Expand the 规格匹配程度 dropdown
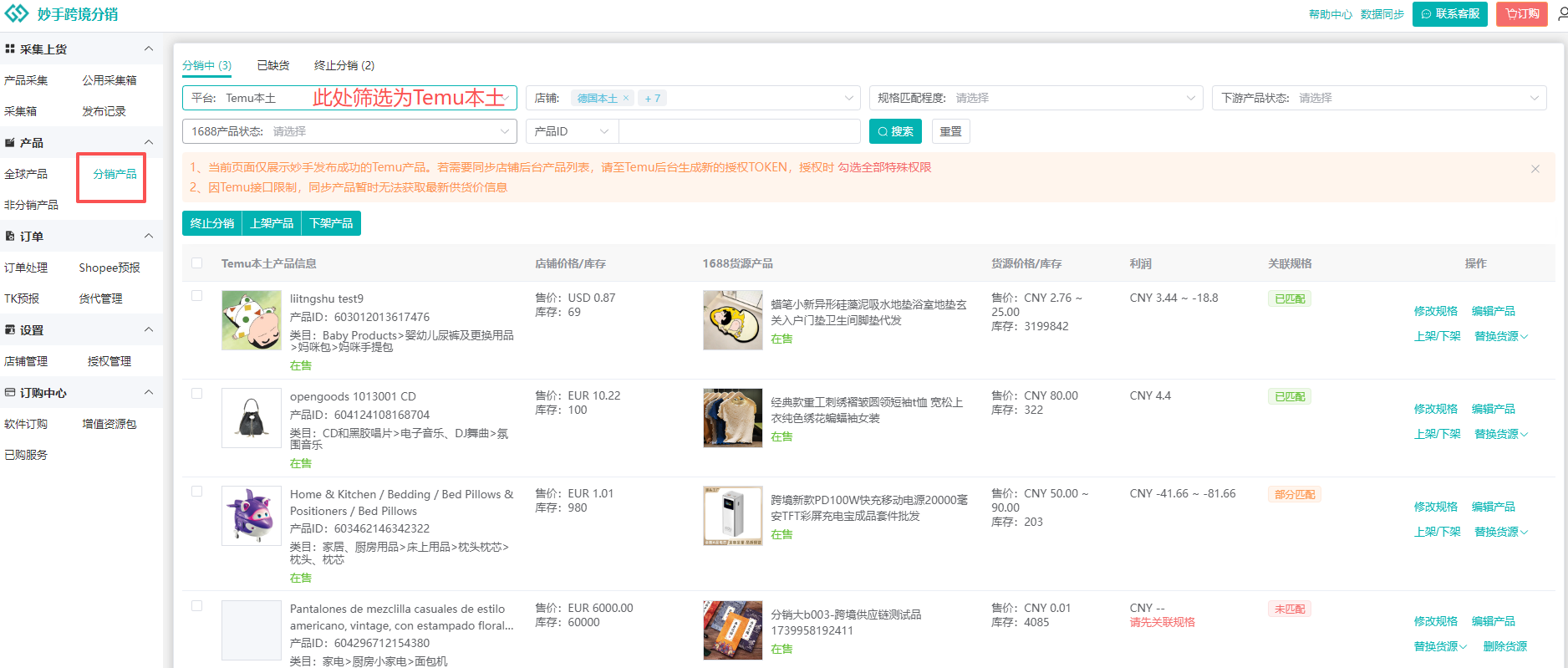The image size is (1568, 668). [x=1036, y=98]
